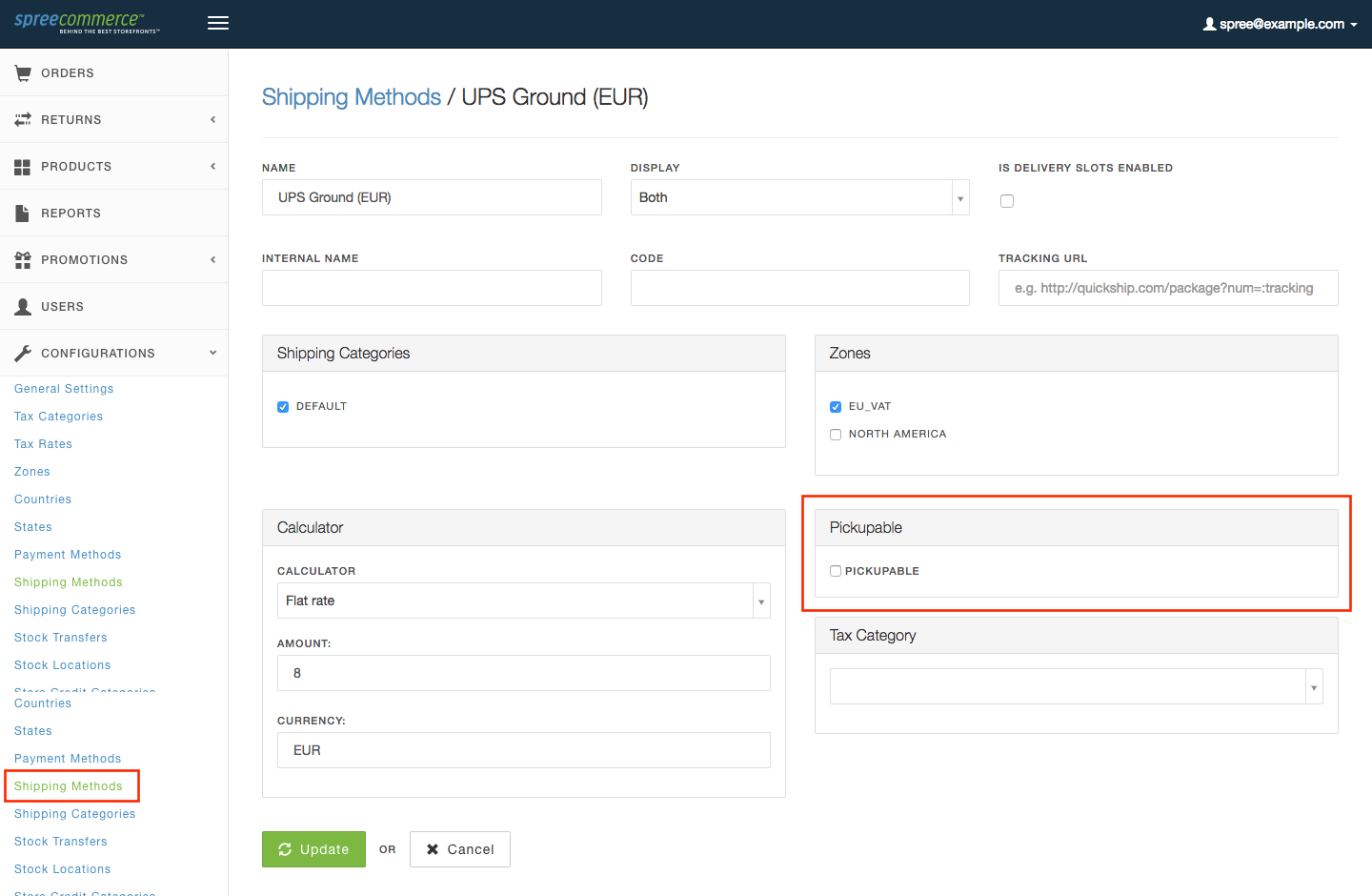Uncheck the Default shipping category checkbox
Viewport: 1372px width, 896px height.
tap(283, 407)
